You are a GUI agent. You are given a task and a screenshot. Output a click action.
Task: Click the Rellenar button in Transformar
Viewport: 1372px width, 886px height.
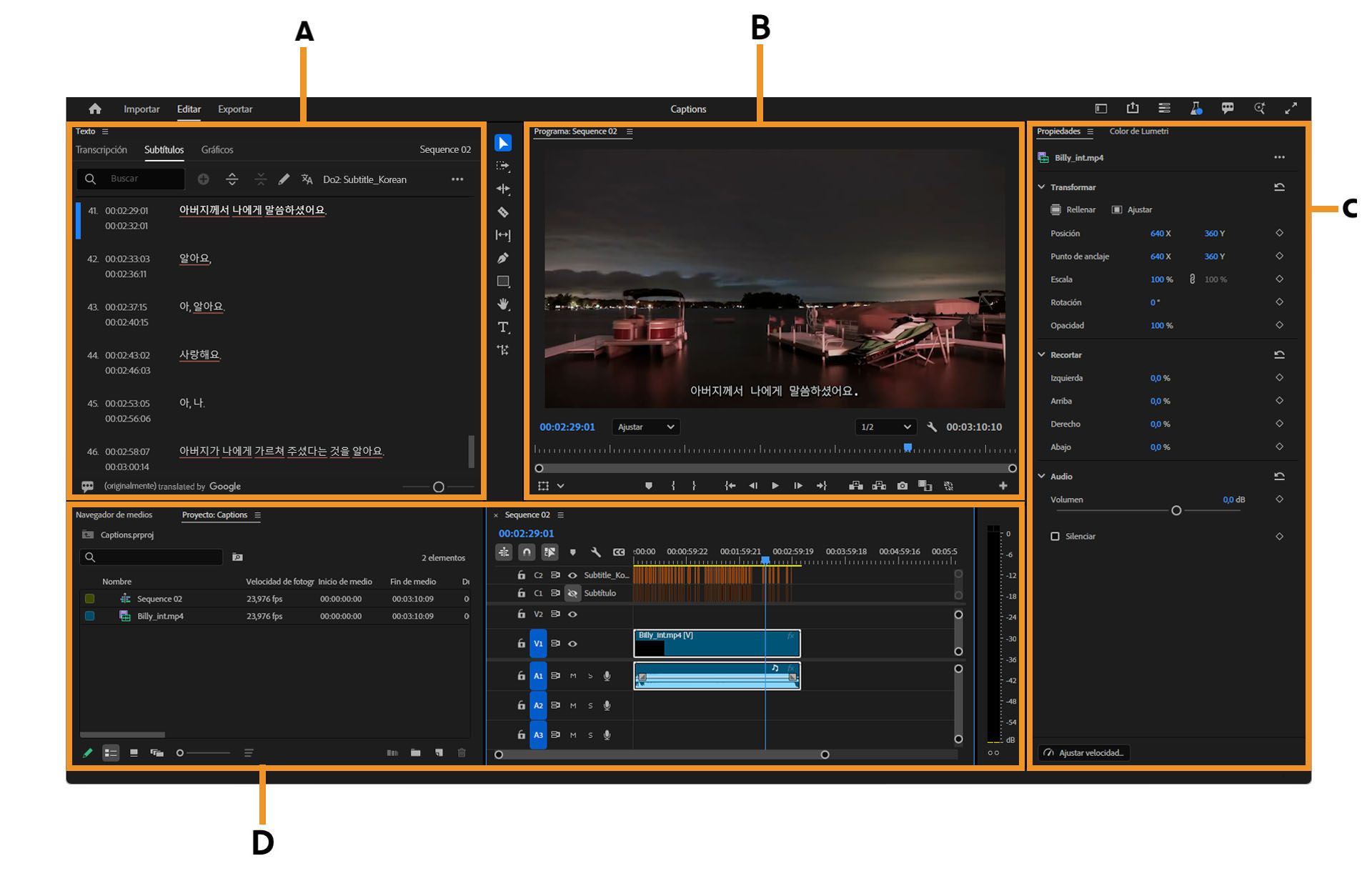point(1073,210)
